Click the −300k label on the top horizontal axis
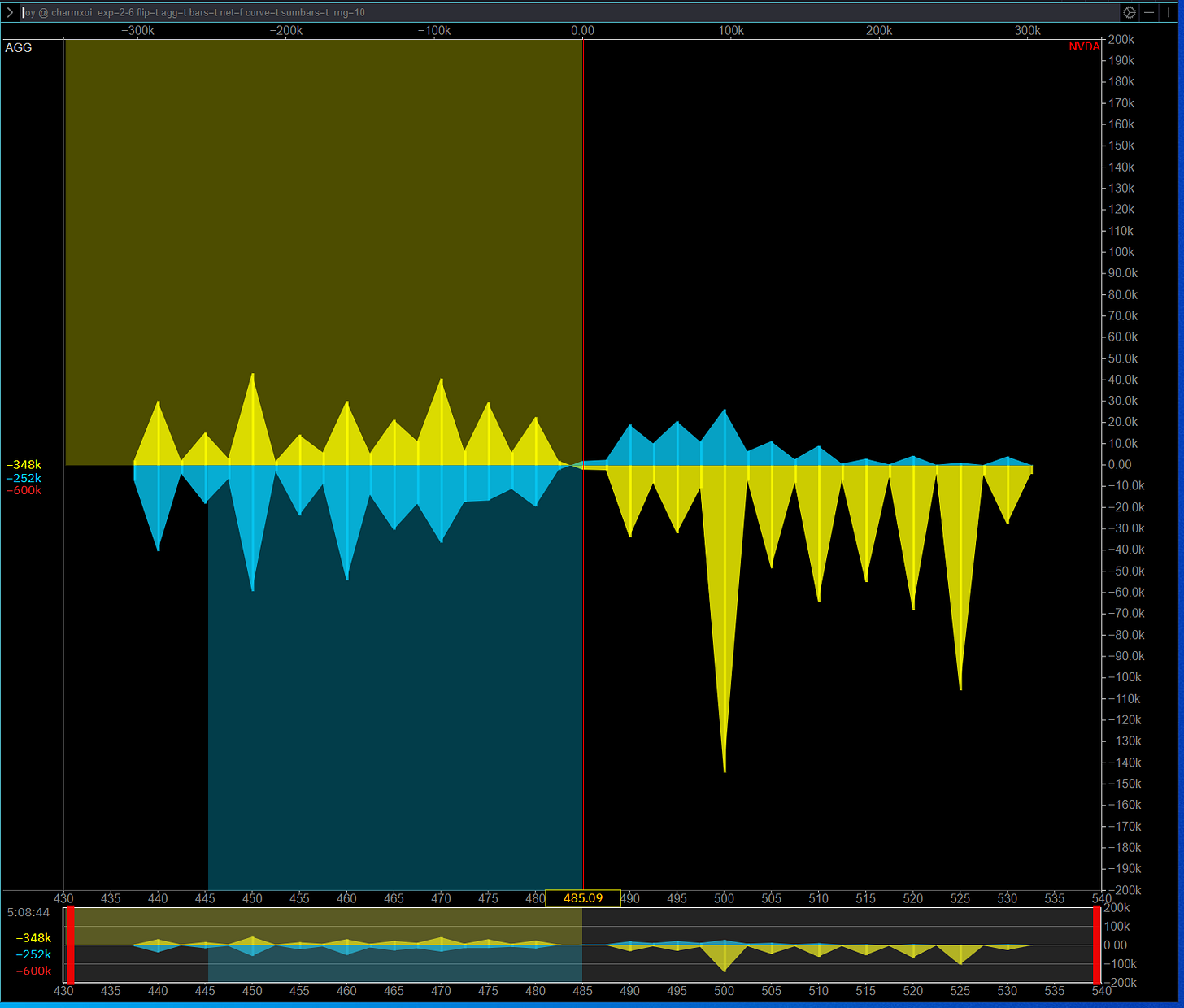 (x=138, y=30)
